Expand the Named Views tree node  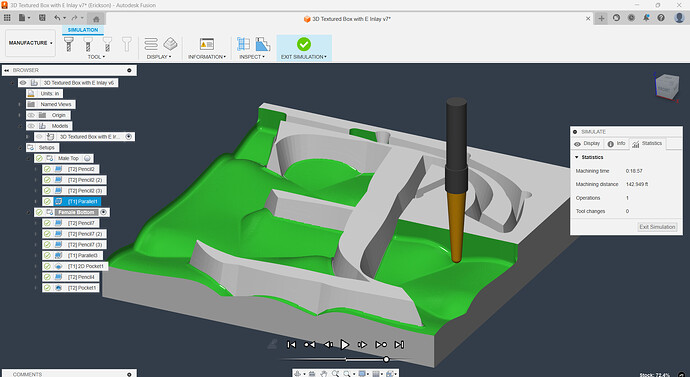tap(19, 104)
